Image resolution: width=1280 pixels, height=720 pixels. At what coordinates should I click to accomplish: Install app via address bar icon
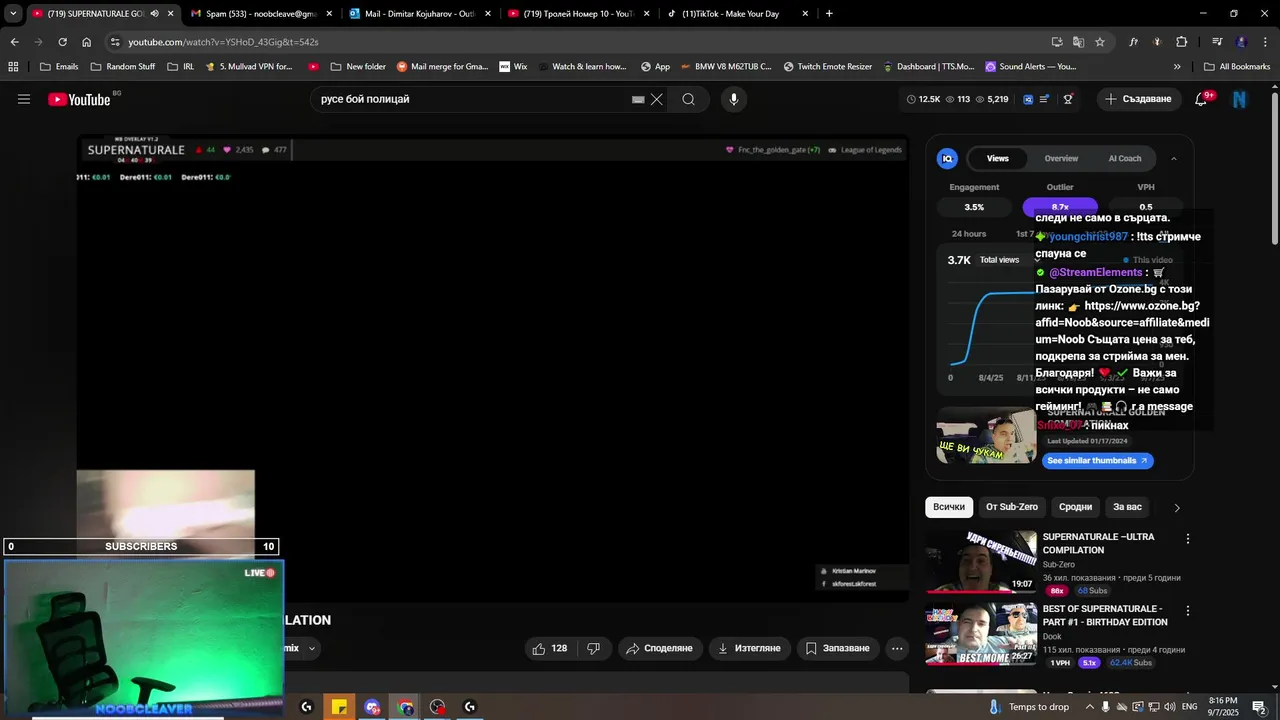[x=1057, y=42]
